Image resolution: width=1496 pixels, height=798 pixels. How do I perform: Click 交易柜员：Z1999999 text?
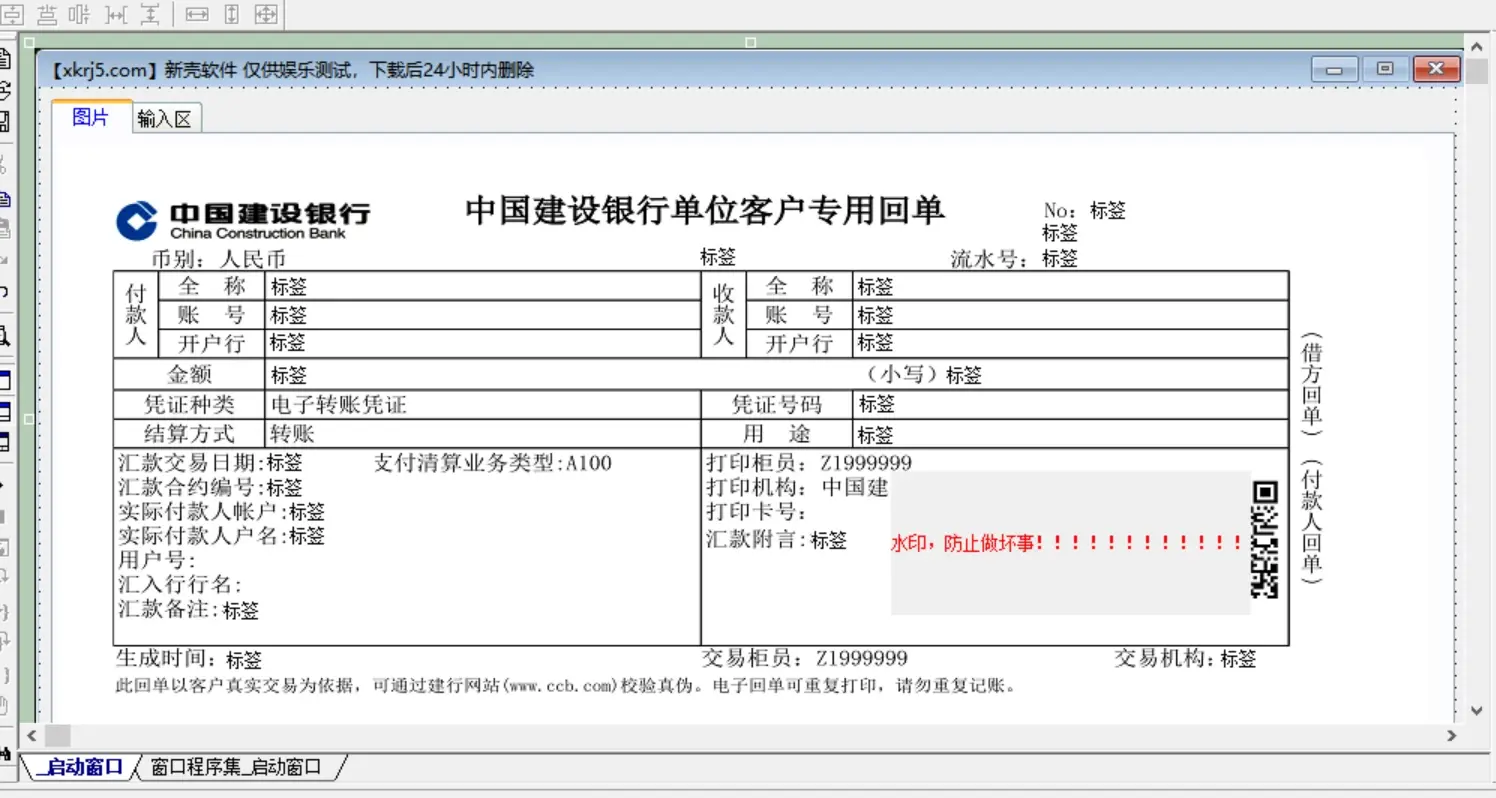tap(805, 658)
